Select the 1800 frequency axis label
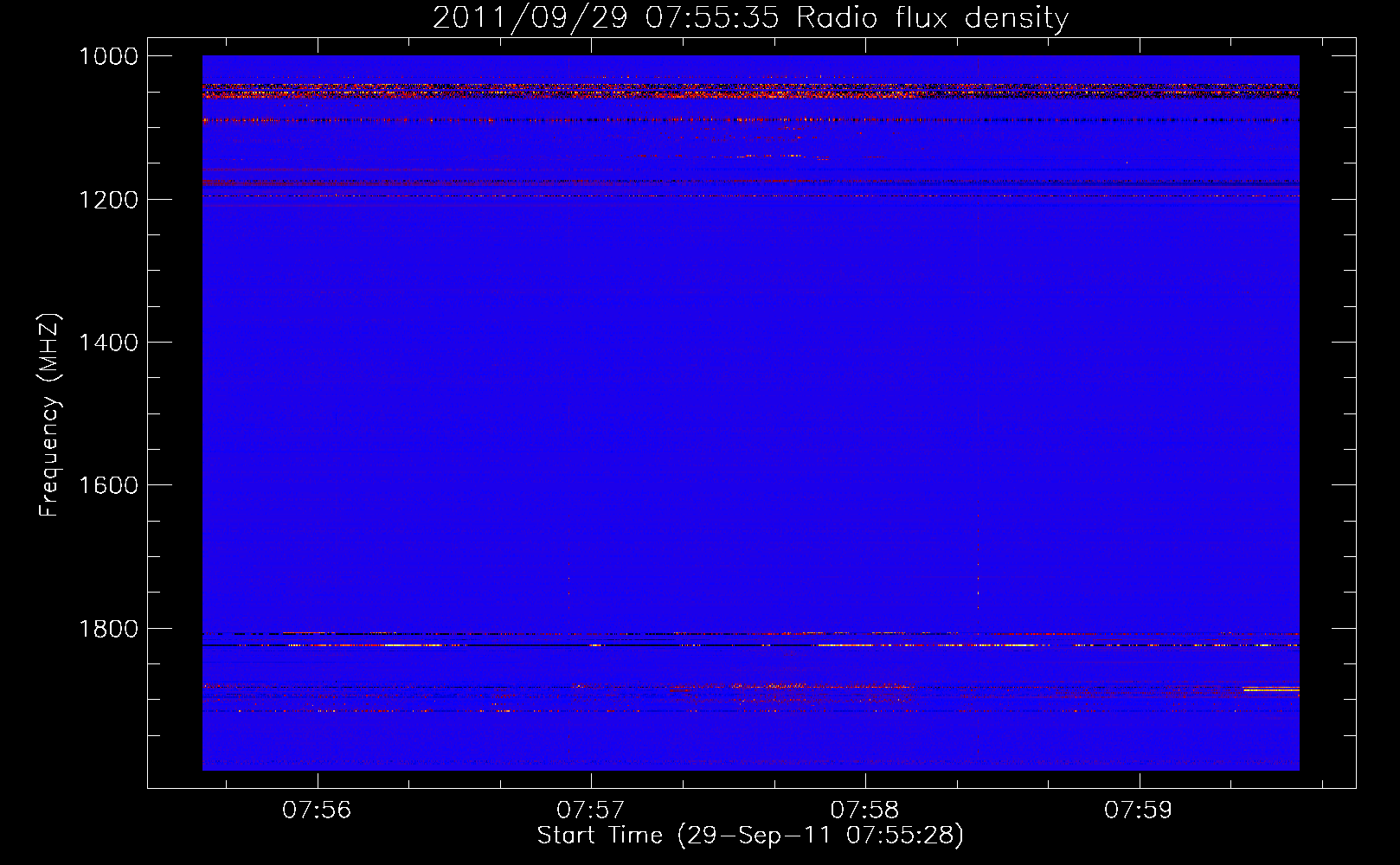1400x865 pixels. coord(109,629)
